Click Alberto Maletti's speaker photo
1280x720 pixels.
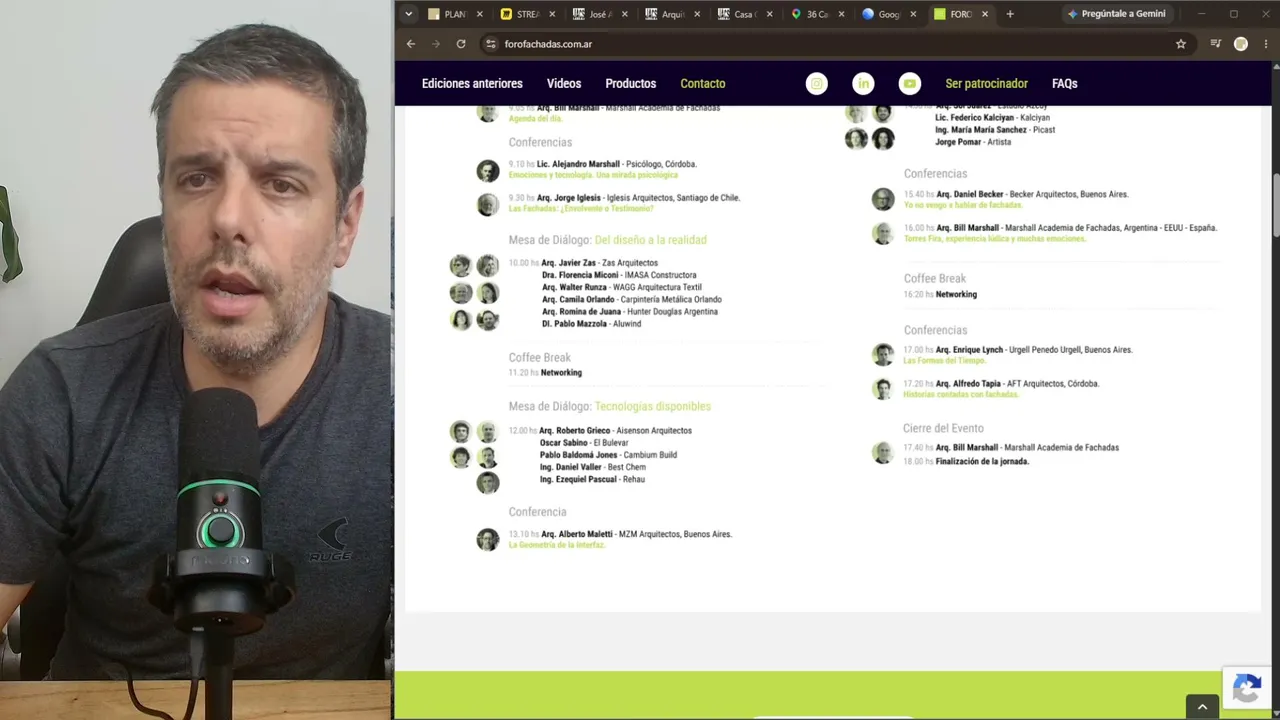pos(488,540)
